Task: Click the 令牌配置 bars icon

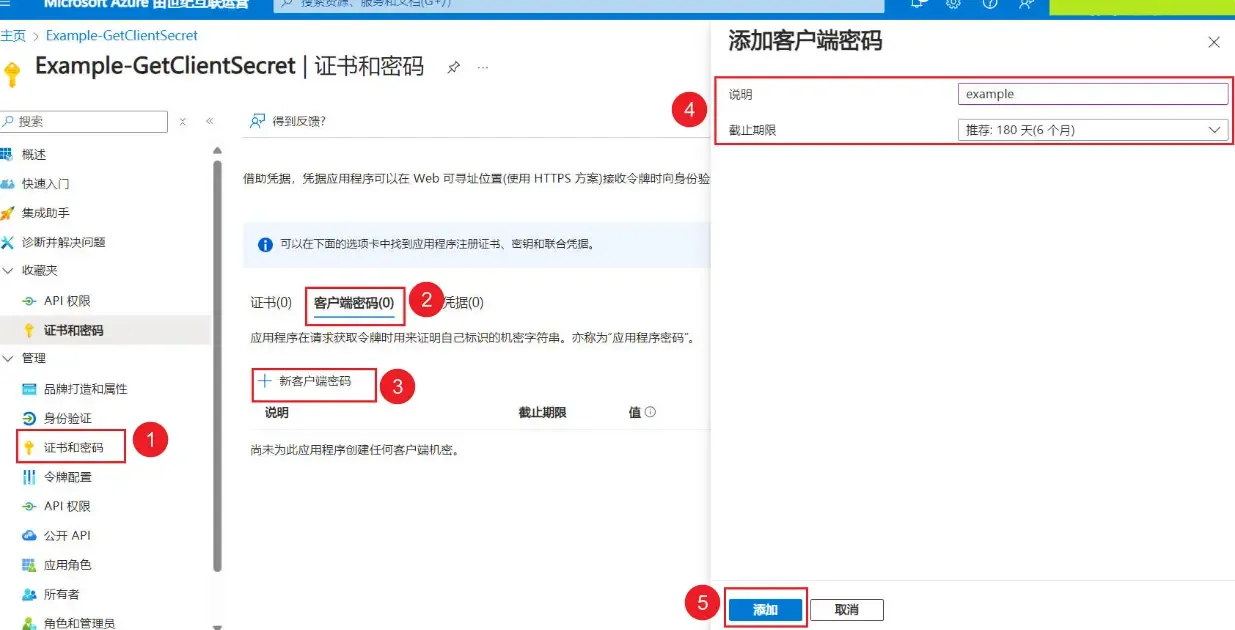Action: pyautogui.click(x=29, y=477)
